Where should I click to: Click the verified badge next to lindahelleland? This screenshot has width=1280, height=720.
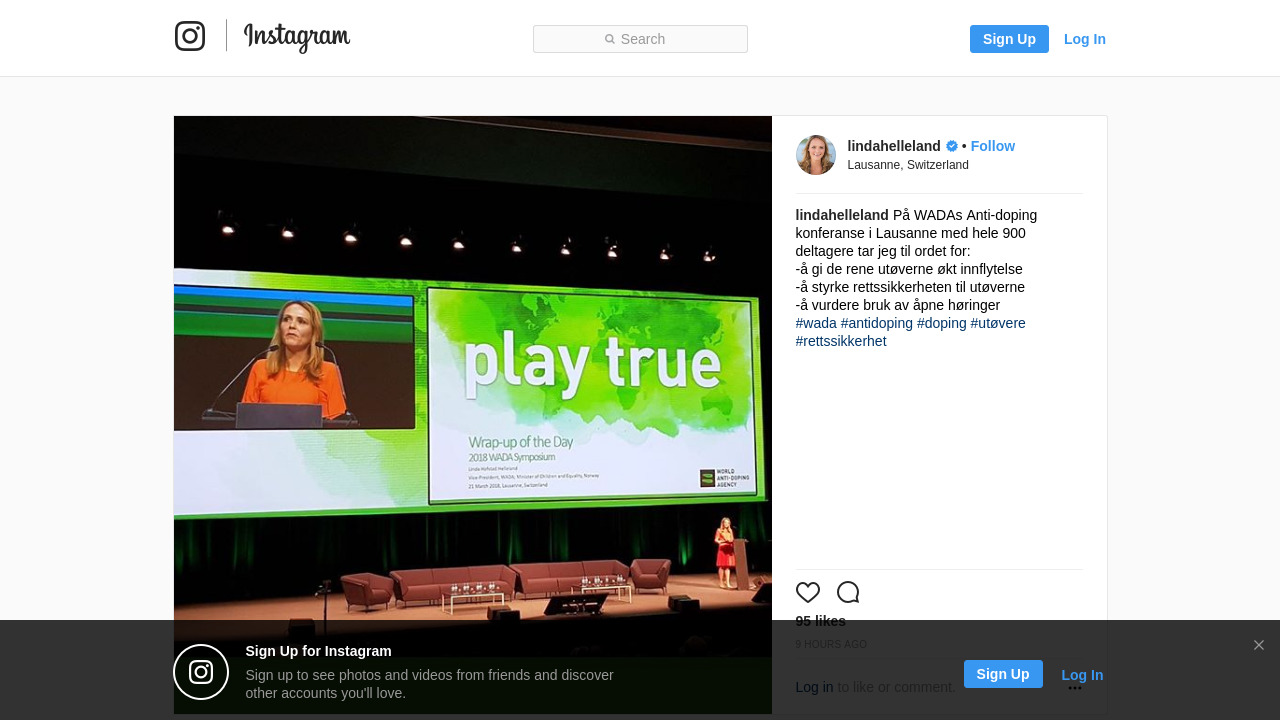click(952, 146)
